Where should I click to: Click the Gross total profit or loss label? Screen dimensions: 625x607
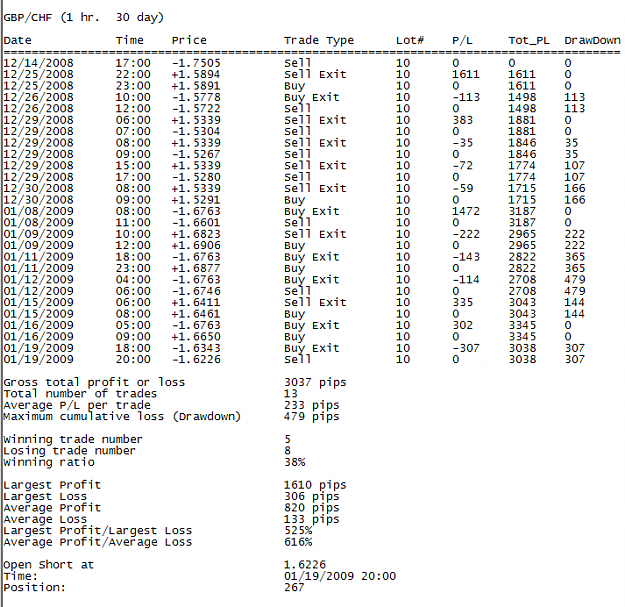point(94,383)
